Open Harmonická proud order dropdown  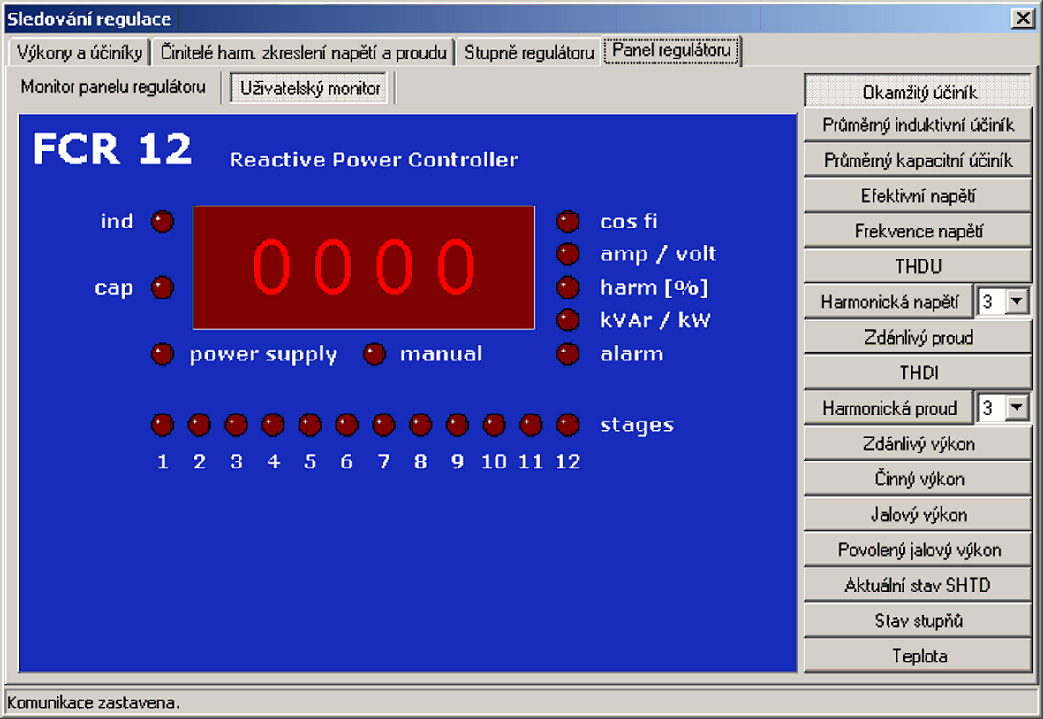1016,407
